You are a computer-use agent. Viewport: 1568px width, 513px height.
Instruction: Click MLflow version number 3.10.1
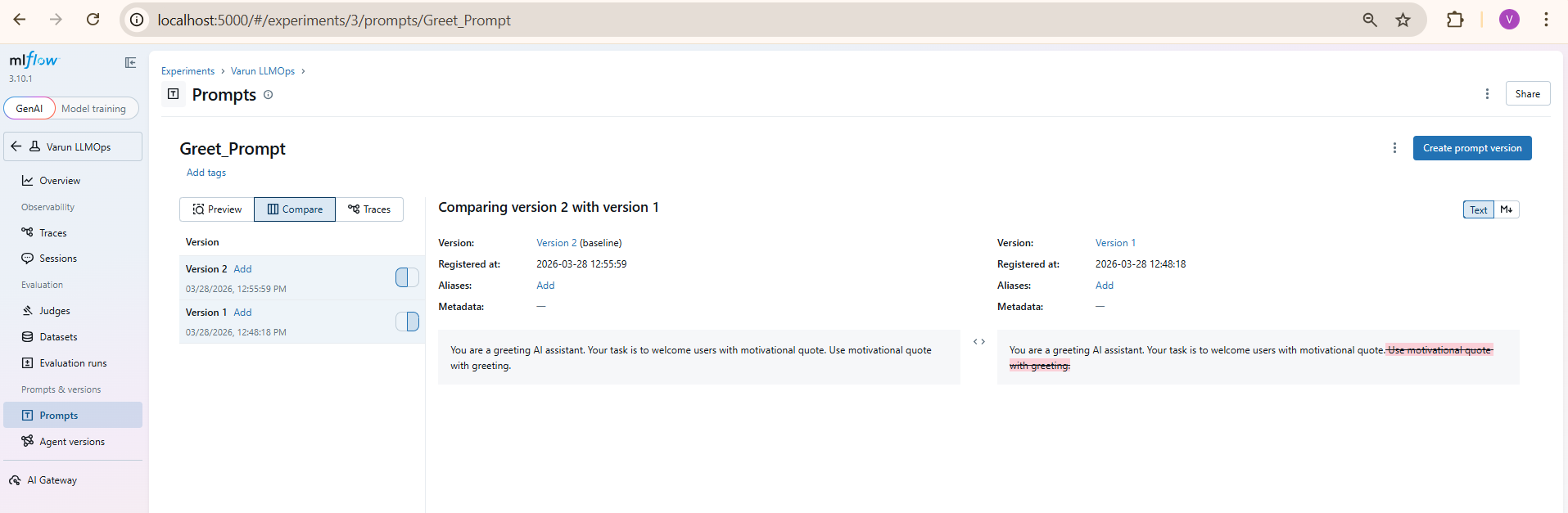click(20, 79)
